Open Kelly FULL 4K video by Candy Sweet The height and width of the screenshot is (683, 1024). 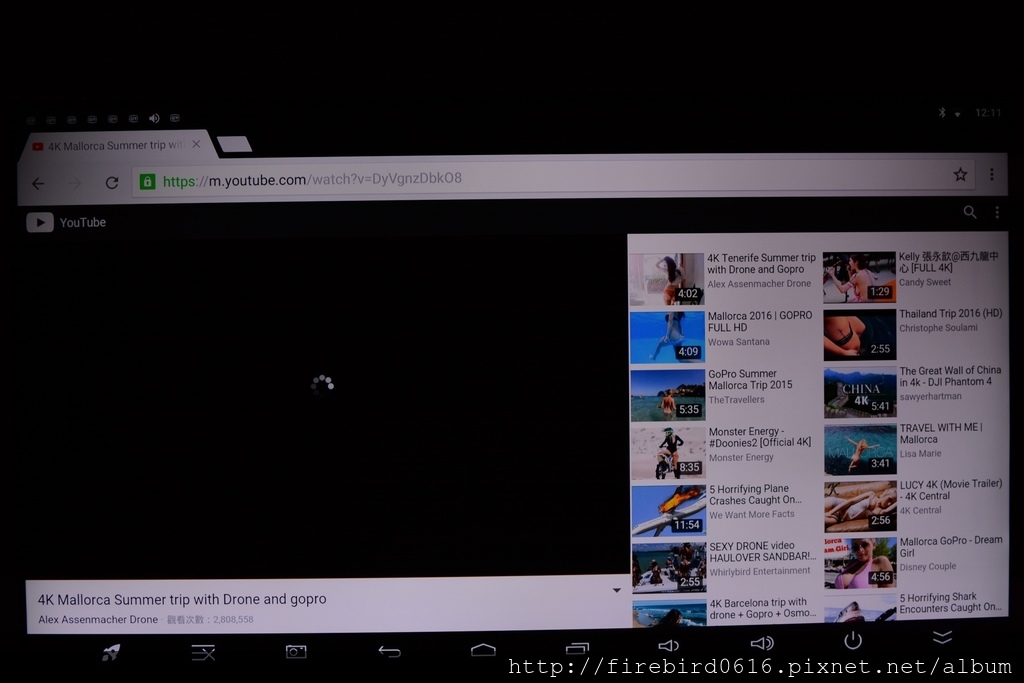click(948, 262)
